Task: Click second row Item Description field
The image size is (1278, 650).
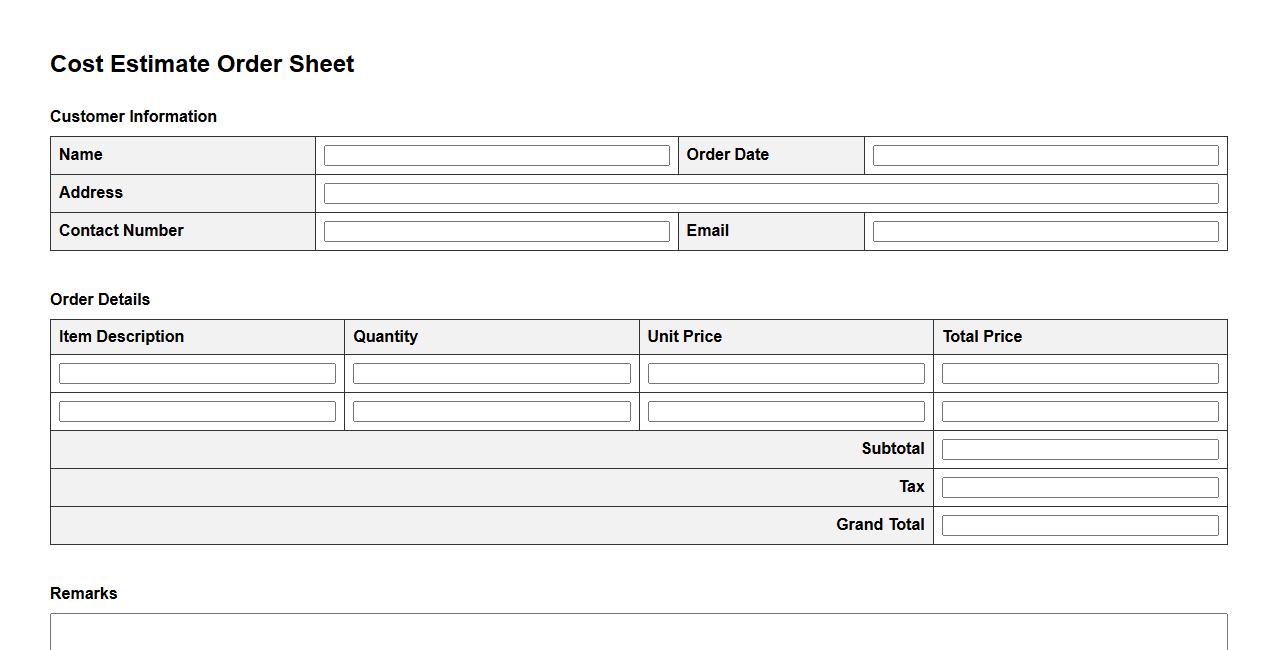Action: [x=197, y=412]
